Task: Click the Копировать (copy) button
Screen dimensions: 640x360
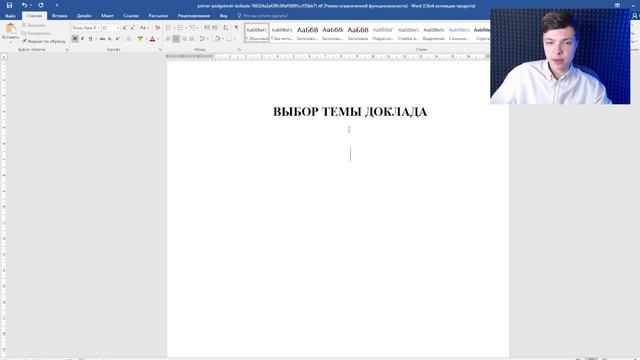Action: (x=36, y=33)
